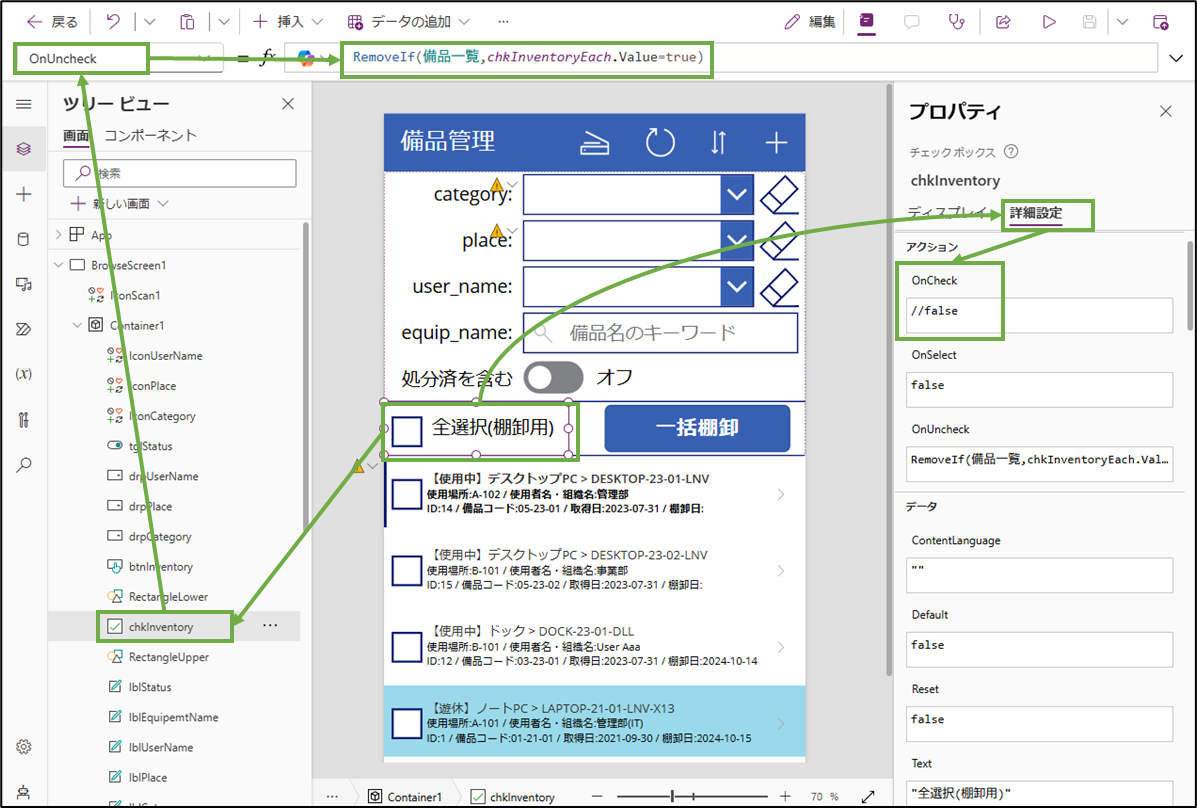Image resolution: width=1197 pixels, height=808 pixels.
Task: Check the 全選択(棚卸用) checkbox
Action: (x=407, y=431)
